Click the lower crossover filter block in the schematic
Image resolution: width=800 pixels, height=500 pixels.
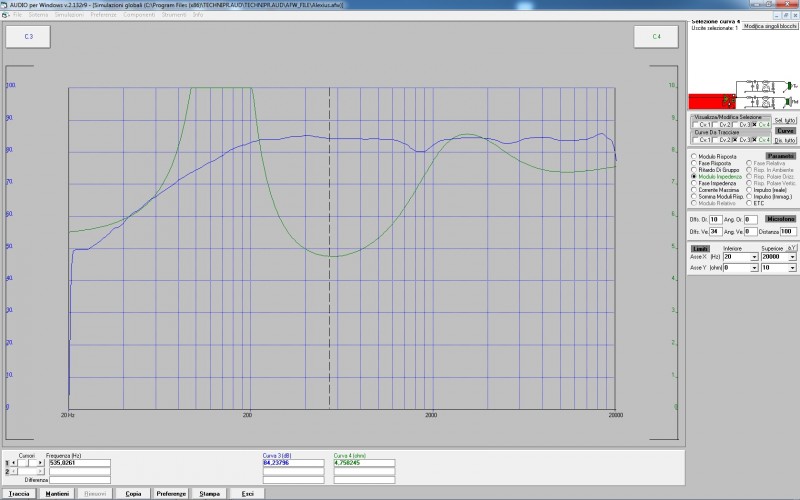pyautogui.click(x=761, y=101)
